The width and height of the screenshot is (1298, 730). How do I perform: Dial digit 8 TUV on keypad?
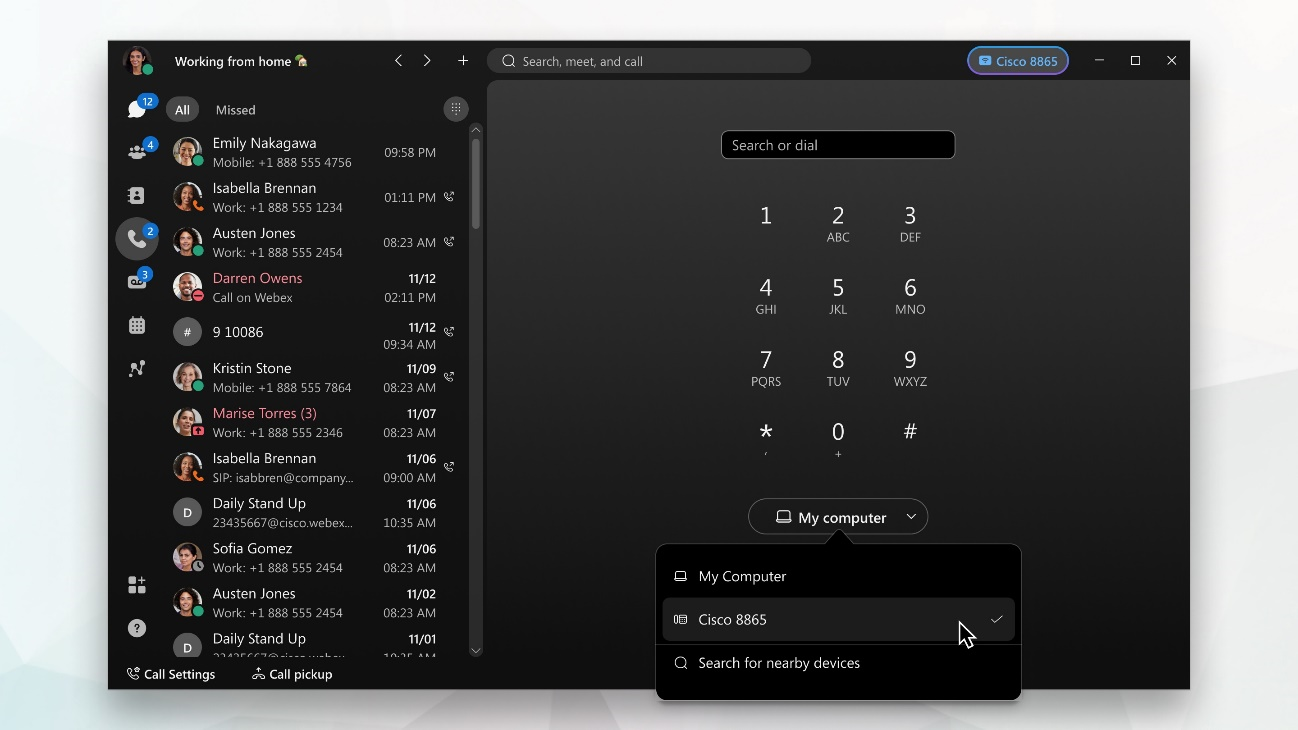pyautogui.click(x=838, y=368)
